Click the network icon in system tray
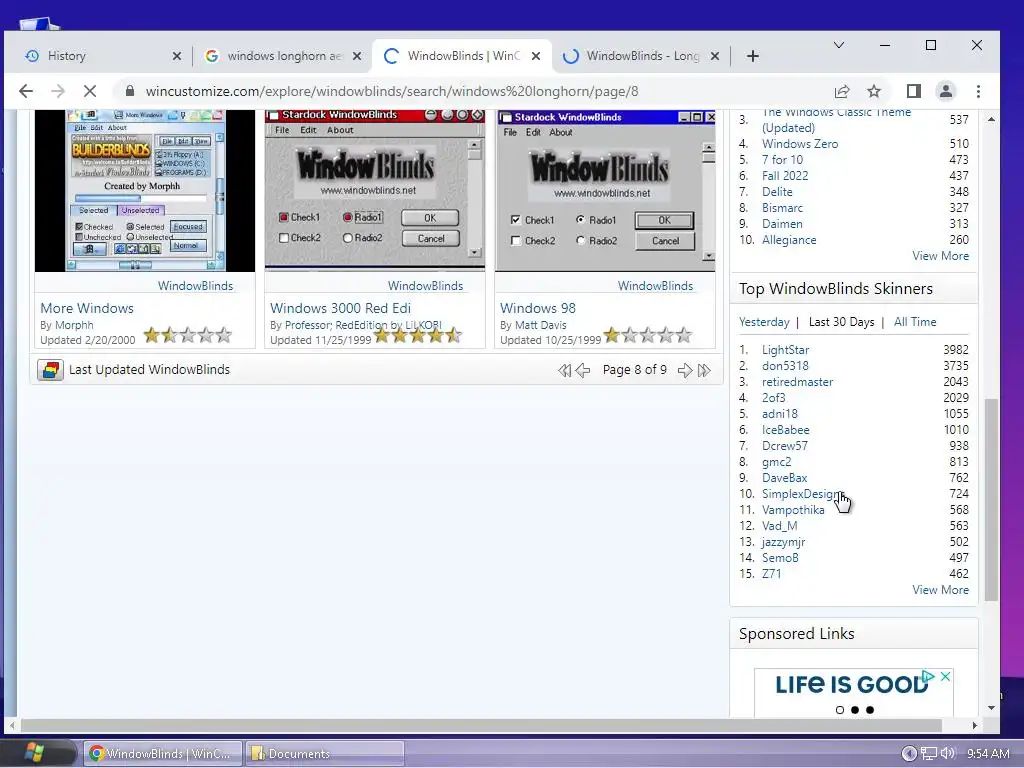Image resolution: width=1024 pixels, height=768 pixels. [928, 754]
